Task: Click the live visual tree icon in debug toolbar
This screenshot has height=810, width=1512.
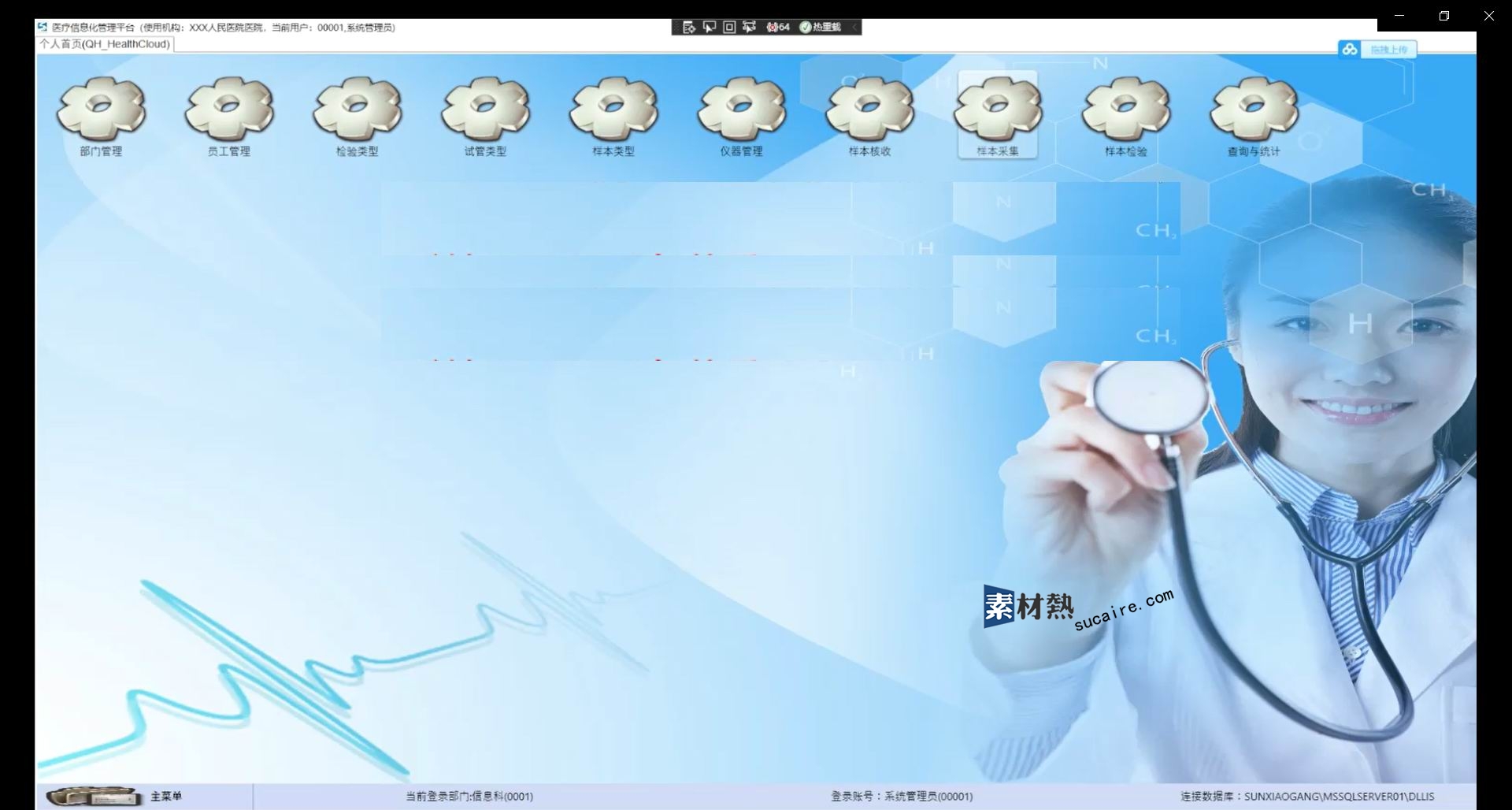Action: click(689, 27)
